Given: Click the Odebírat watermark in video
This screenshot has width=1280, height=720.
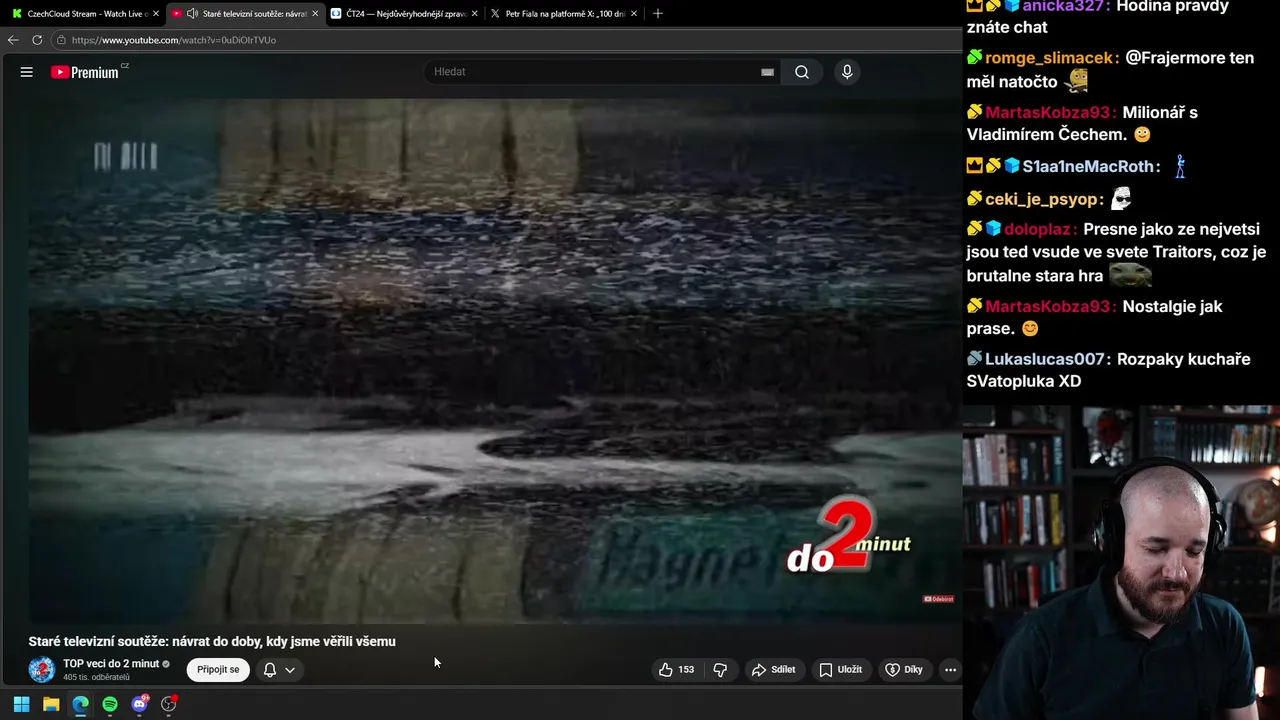Looking at the screenshot, I should (938, 599).
